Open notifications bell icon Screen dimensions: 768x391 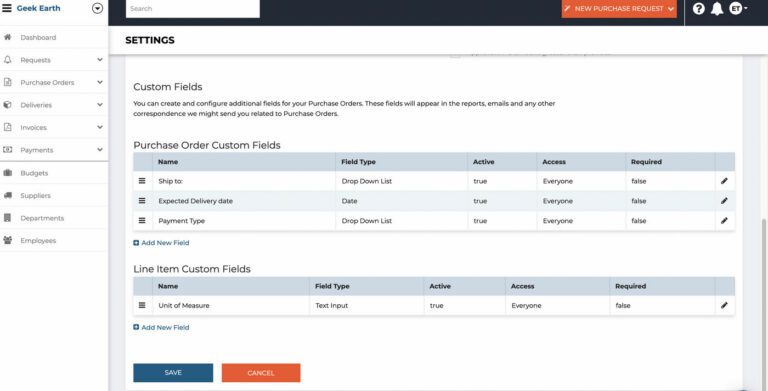[x=717, y=8]
